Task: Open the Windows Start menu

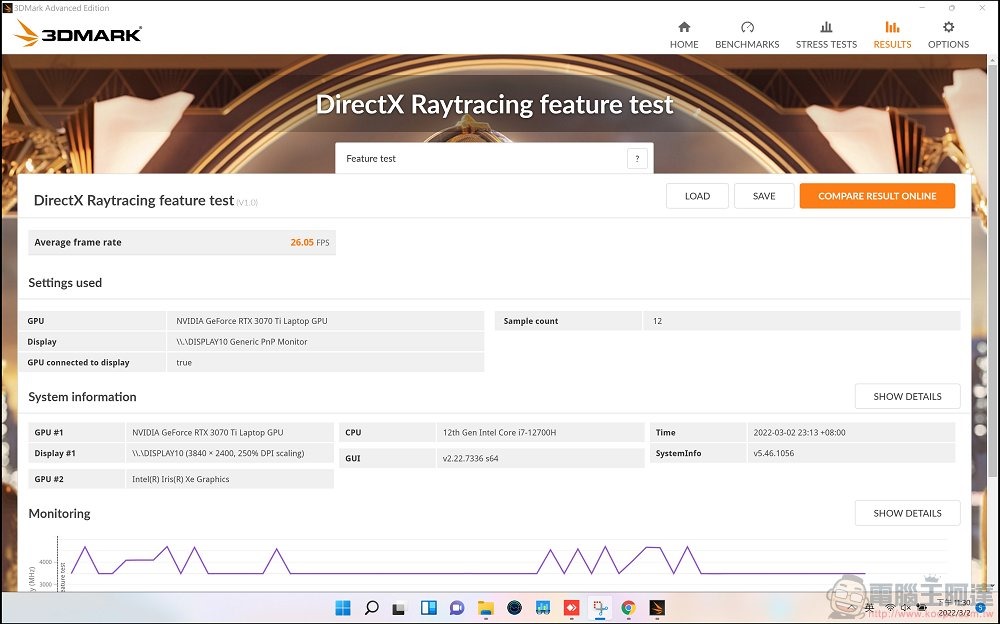Action: click(342, 607)
